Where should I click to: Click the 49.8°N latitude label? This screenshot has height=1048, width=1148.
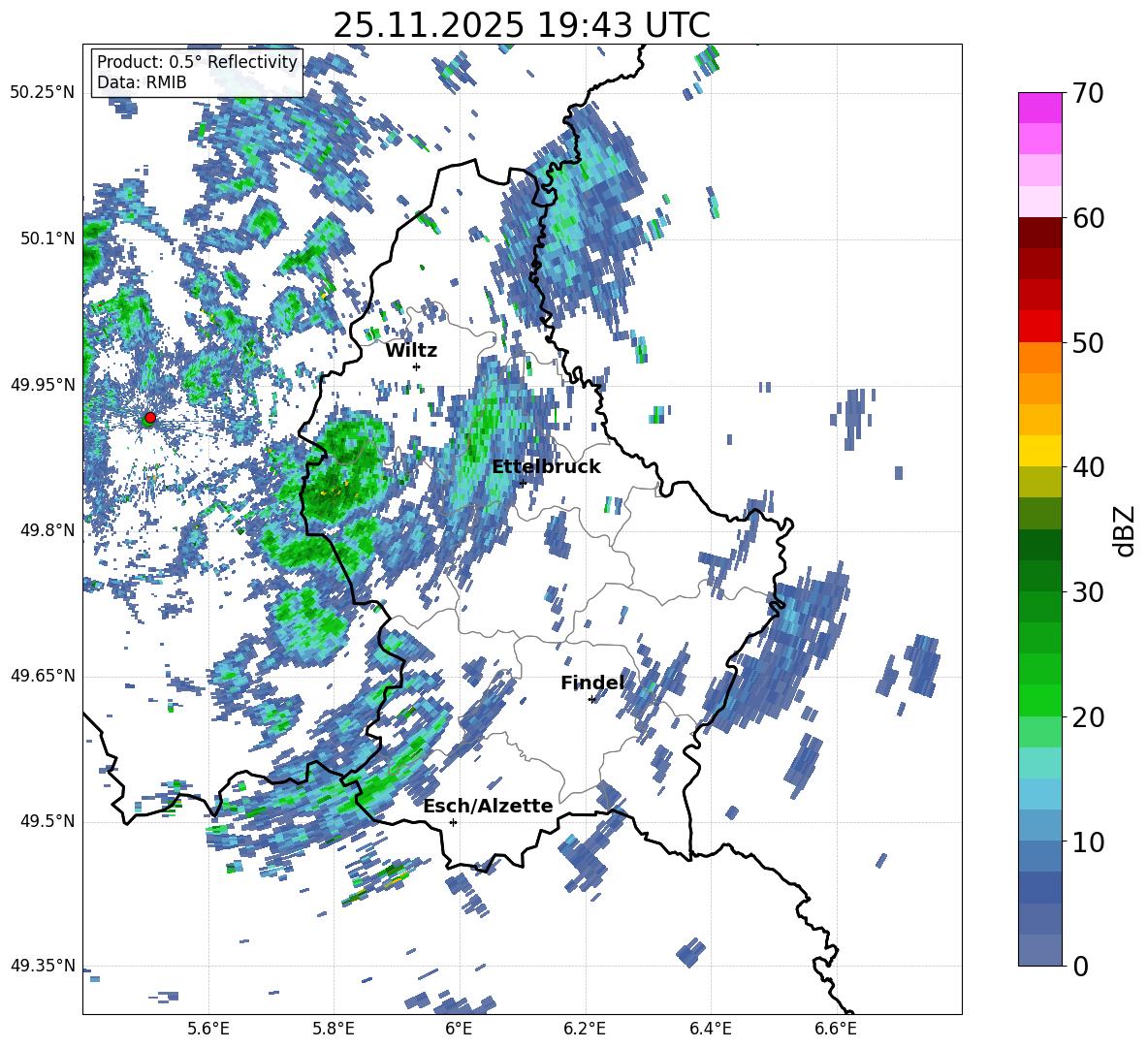pos(47,530)
